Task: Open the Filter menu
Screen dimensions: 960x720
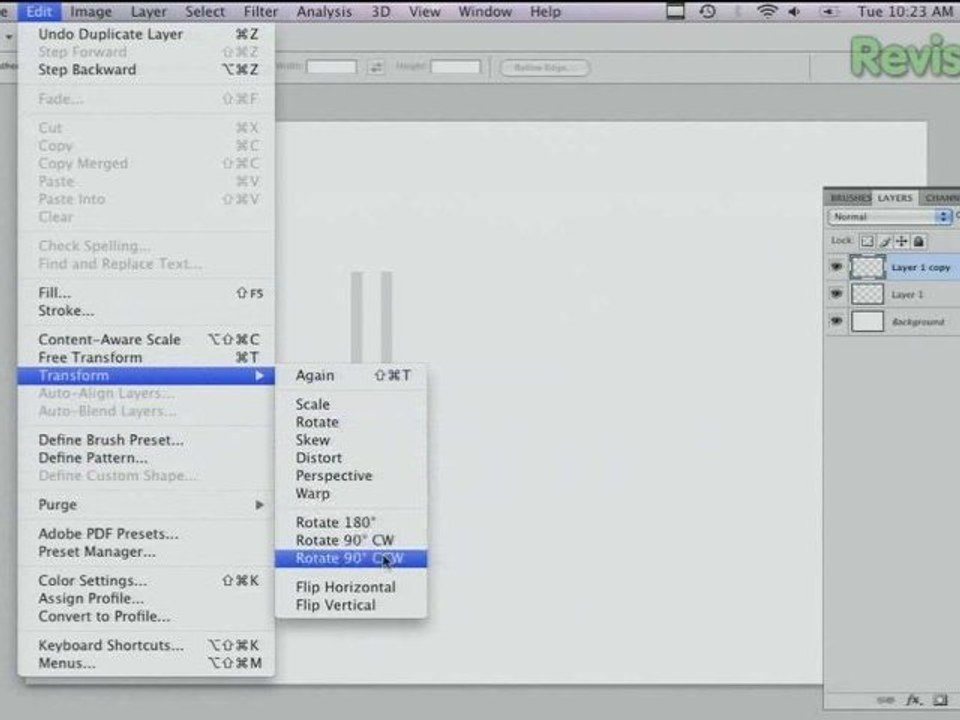Action: [x=261, y=12]
